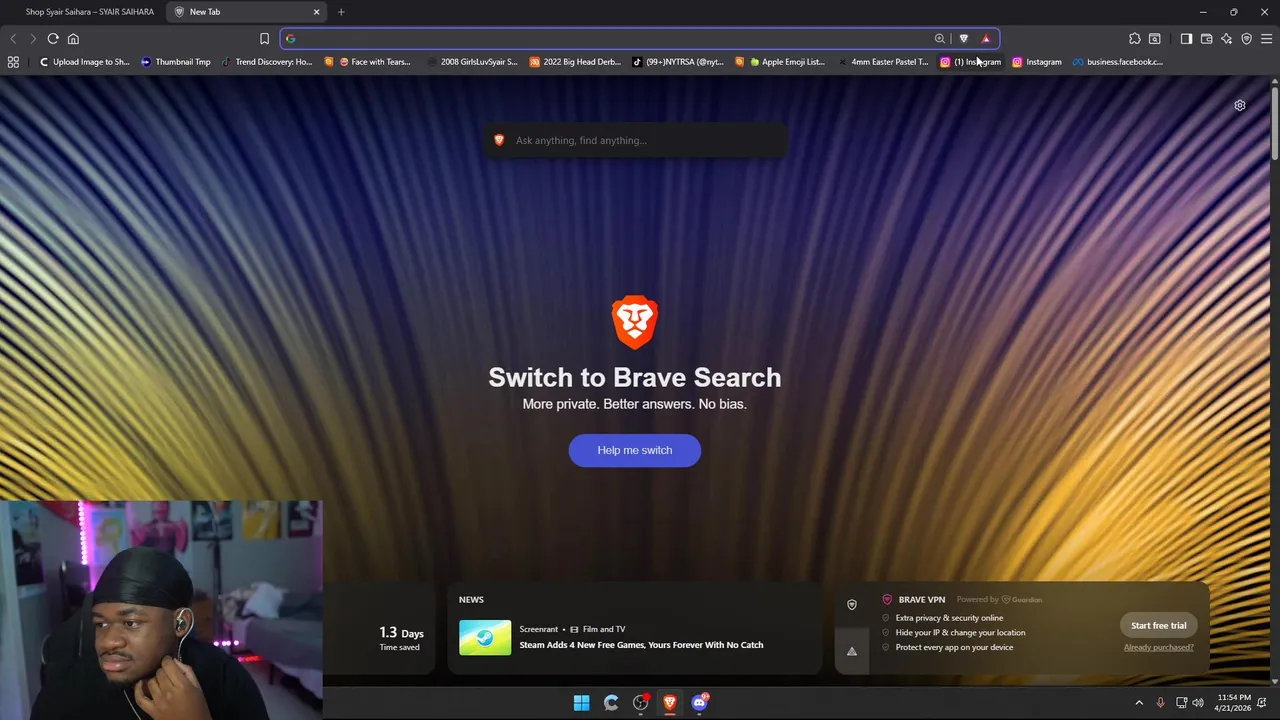
Task: Open the taskbar clock showing 11:54 PM
Action: (1233, 702)
